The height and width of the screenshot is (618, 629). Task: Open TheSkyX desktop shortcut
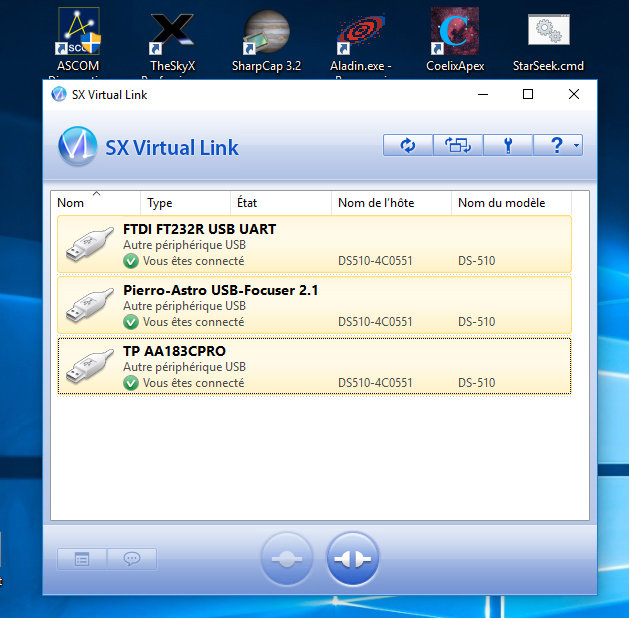(172, 42)
